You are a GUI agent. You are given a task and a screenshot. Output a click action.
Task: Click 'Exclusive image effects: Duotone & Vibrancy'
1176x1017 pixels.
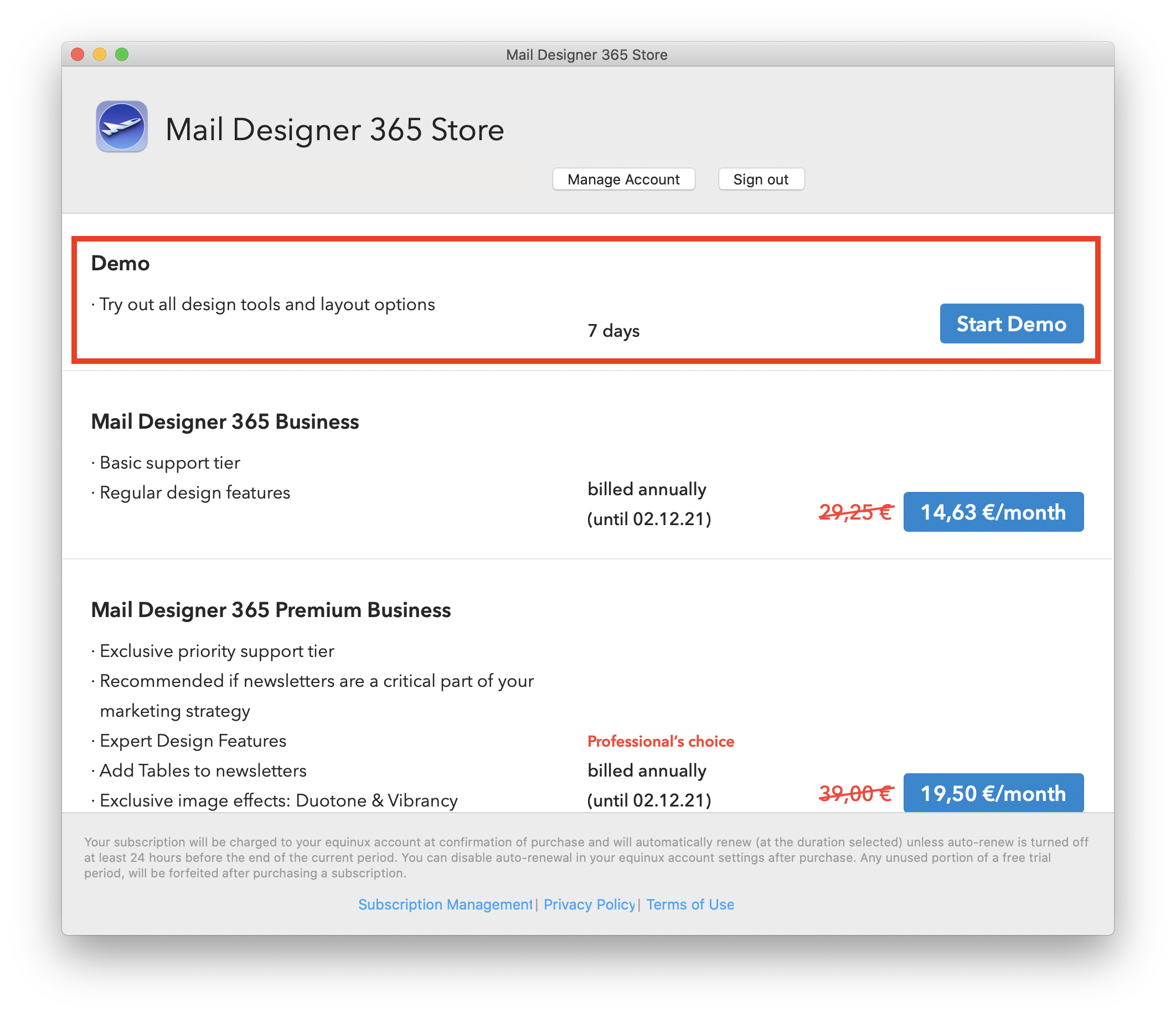(274, 800)
